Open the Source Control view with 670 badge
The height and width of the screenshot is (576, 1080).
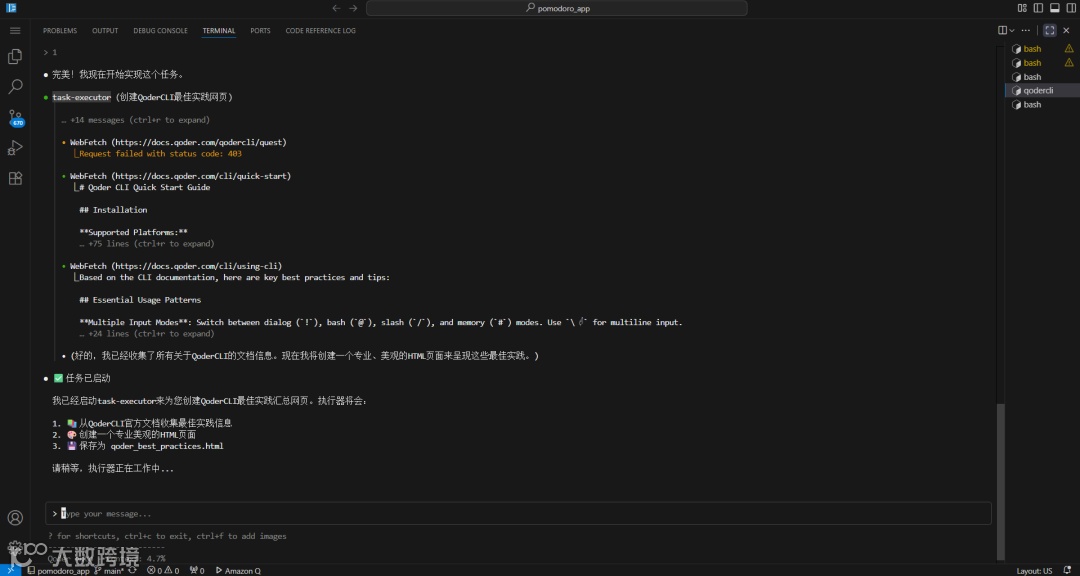coord(15,117)
